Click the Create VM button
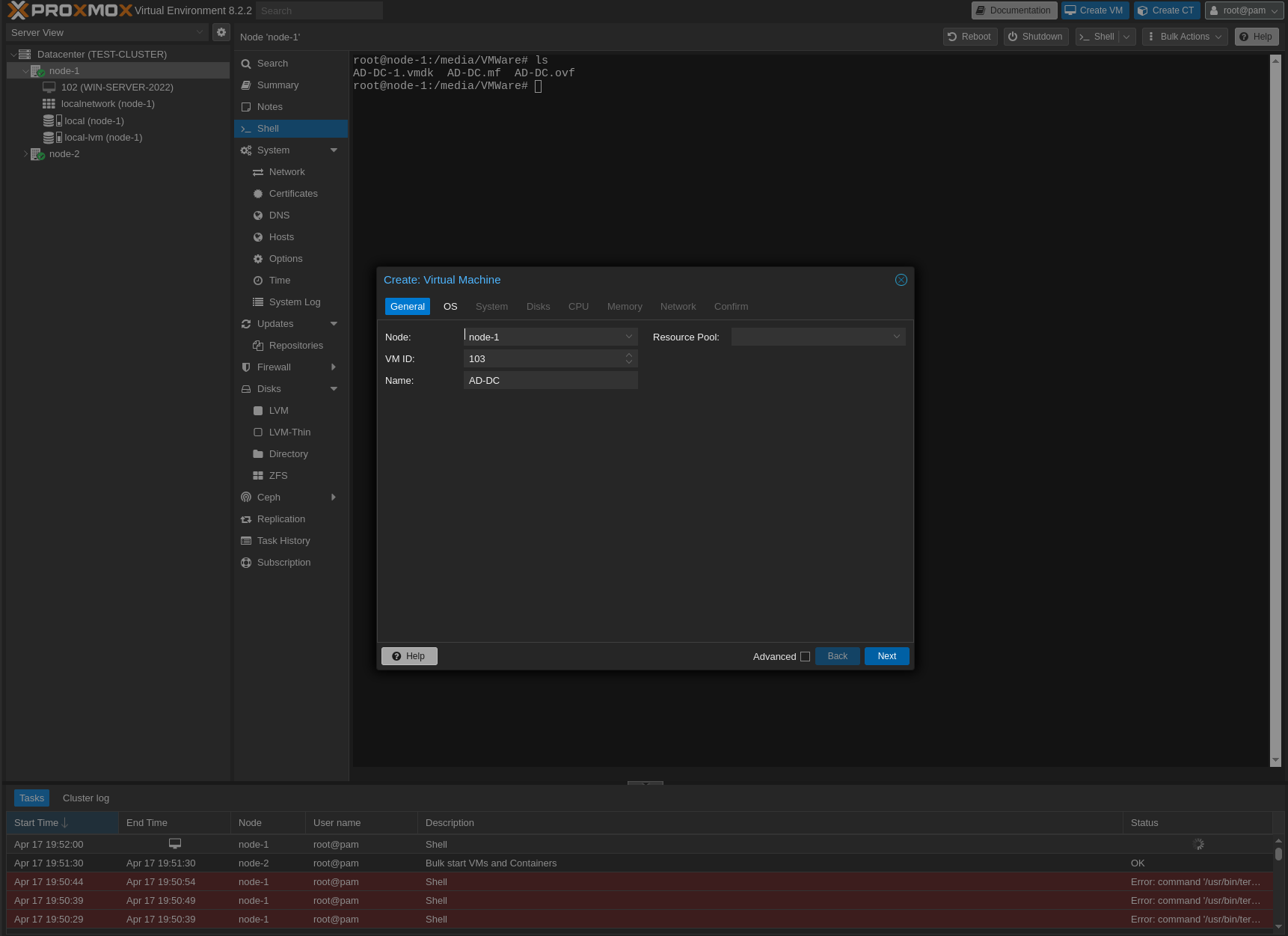The height and width of the screenshot is (936, 1288). coord(1094,10)
